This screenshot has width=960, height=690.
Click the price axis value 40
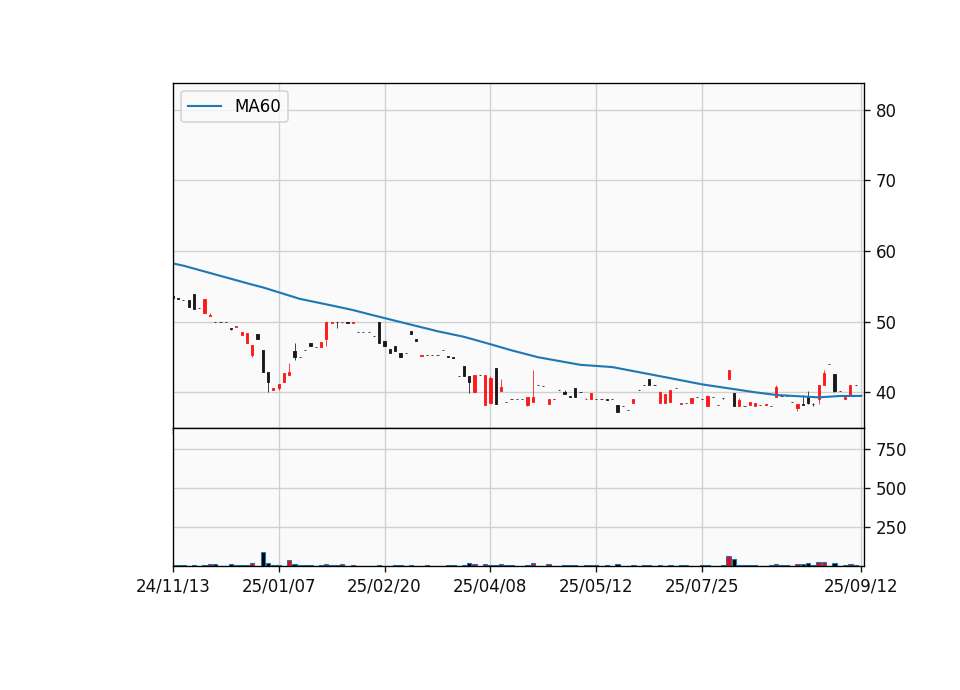[x=886, y=393]
